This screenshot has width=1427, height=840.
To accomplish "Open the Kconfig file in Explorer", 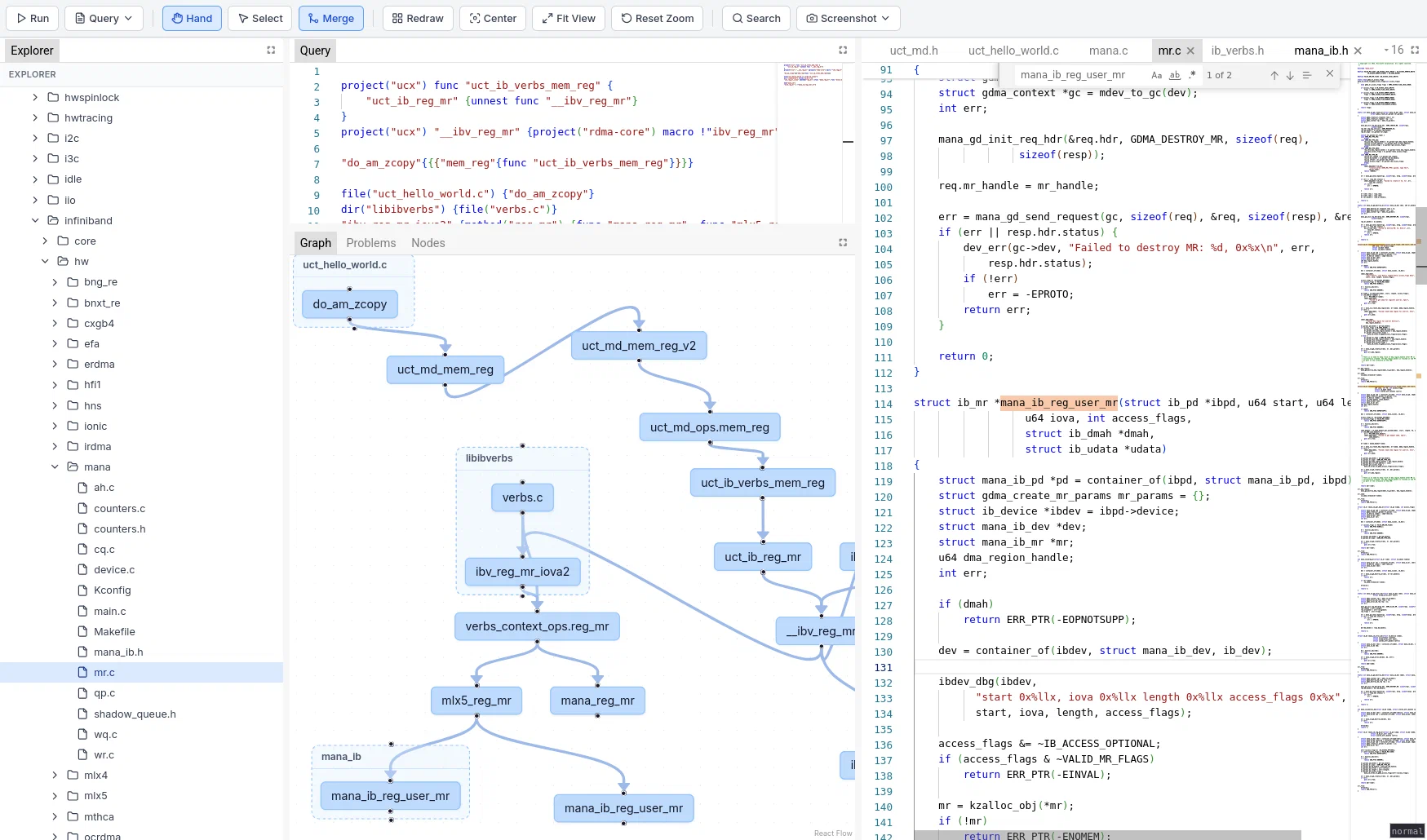I will click(x=141, y=590).
